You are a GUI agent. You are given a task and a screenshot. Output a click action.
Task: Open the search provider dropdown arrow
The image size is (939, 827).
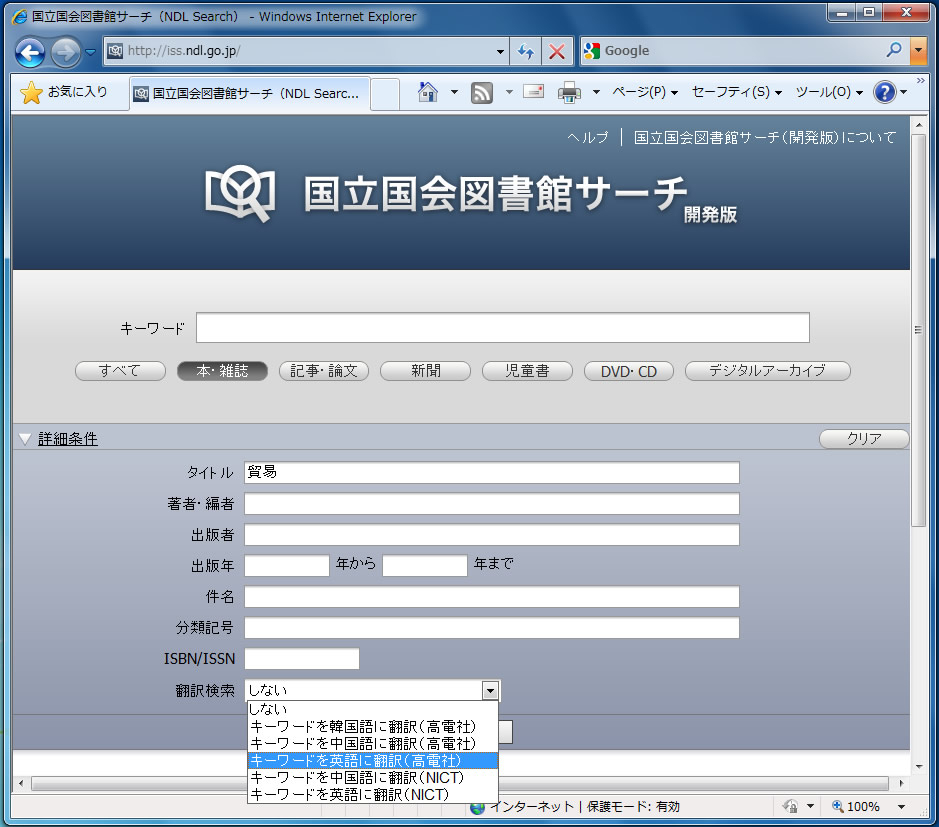[918, 51]
